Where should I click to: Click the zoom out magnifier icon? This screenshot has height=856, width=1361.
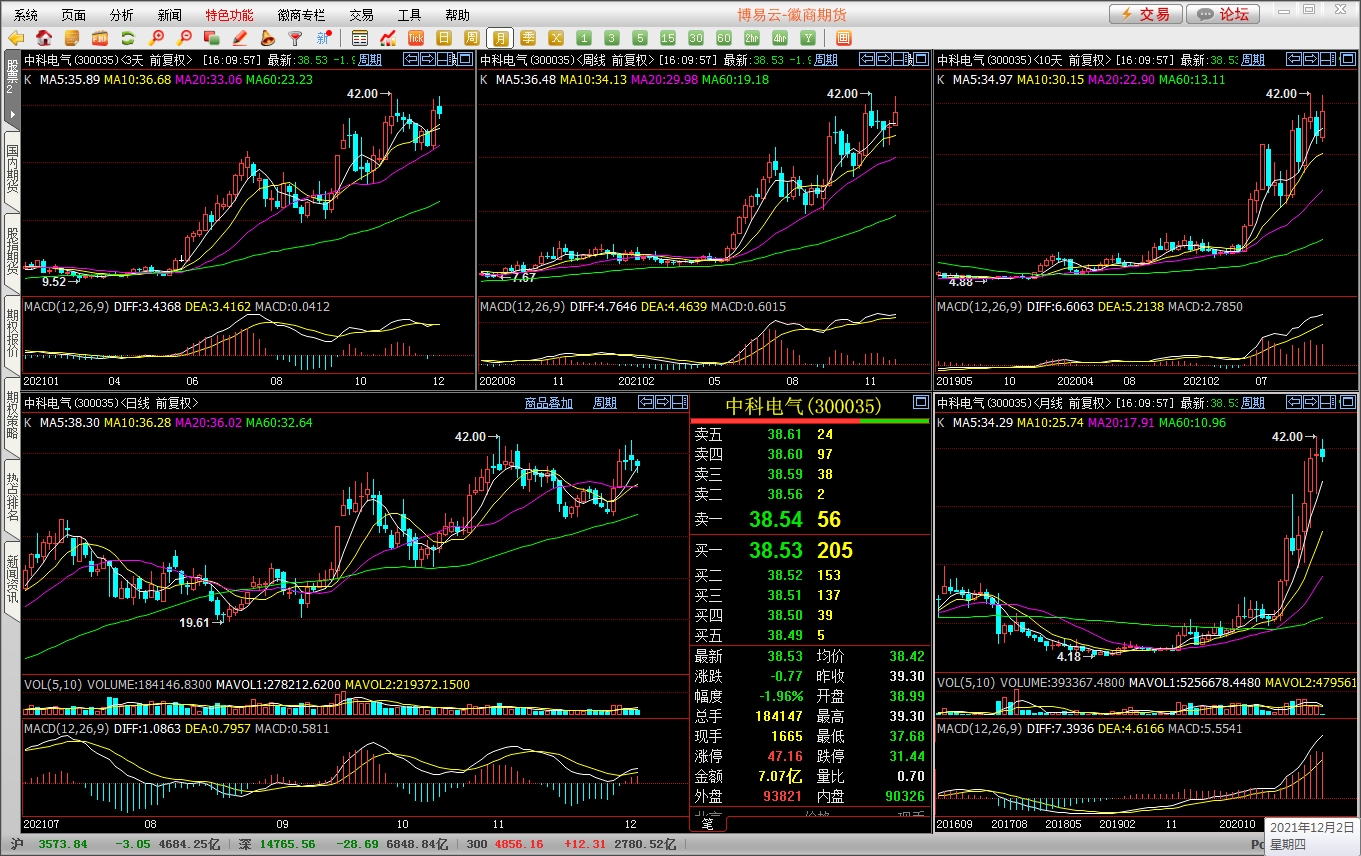pyautogui.click(x=184, y=38)
